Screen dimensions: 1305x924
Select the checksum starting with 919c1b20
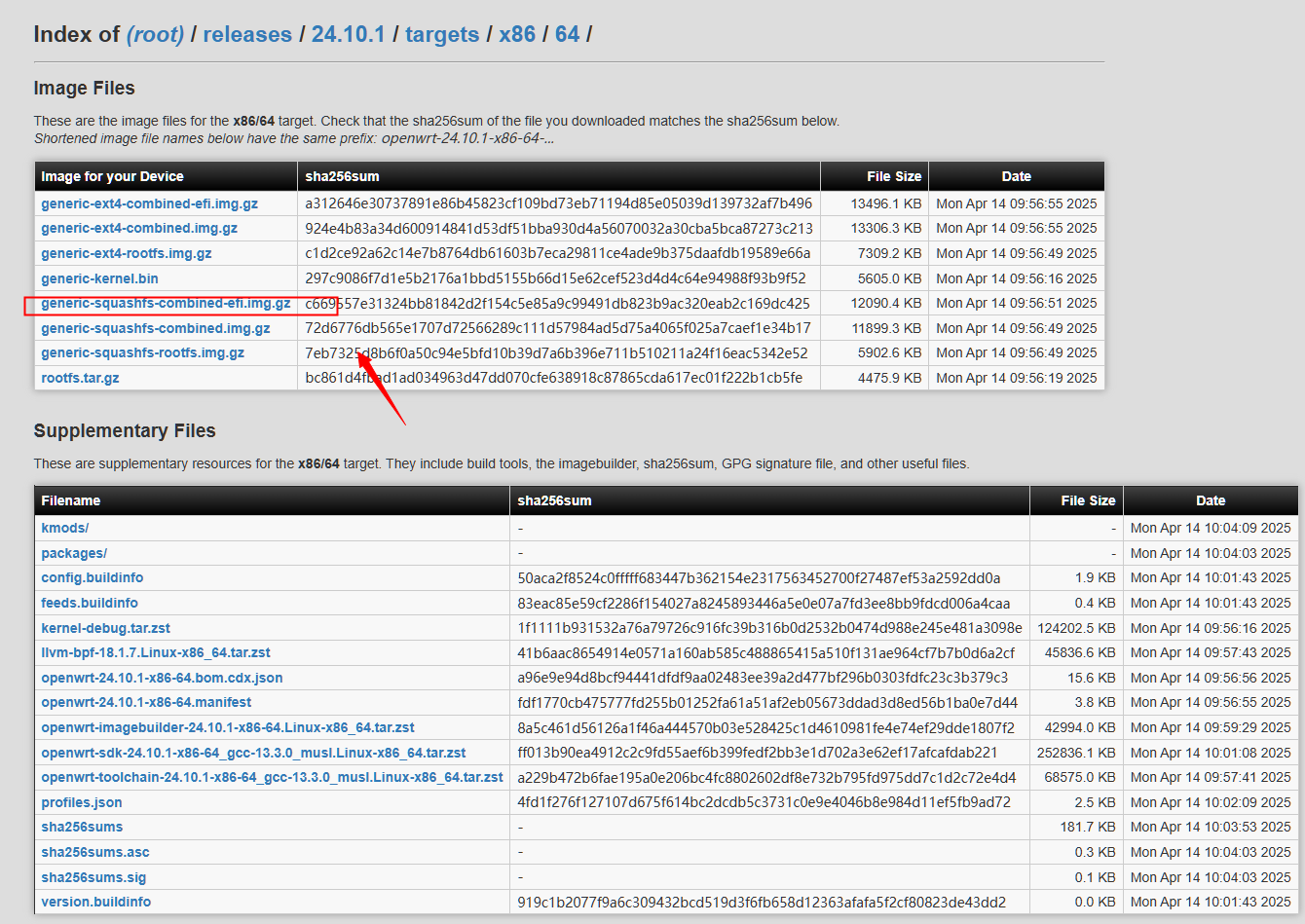(762, 902)
